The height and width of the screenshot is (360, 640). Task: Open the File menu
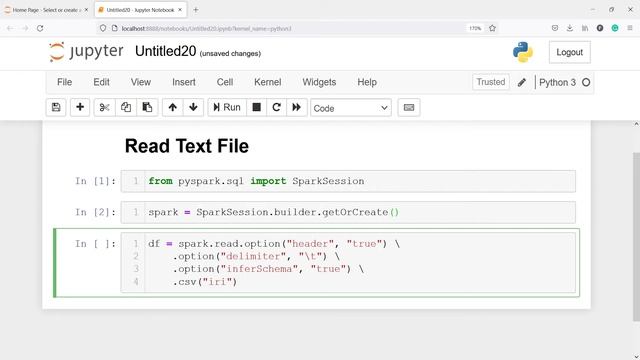tap(64, 82)
